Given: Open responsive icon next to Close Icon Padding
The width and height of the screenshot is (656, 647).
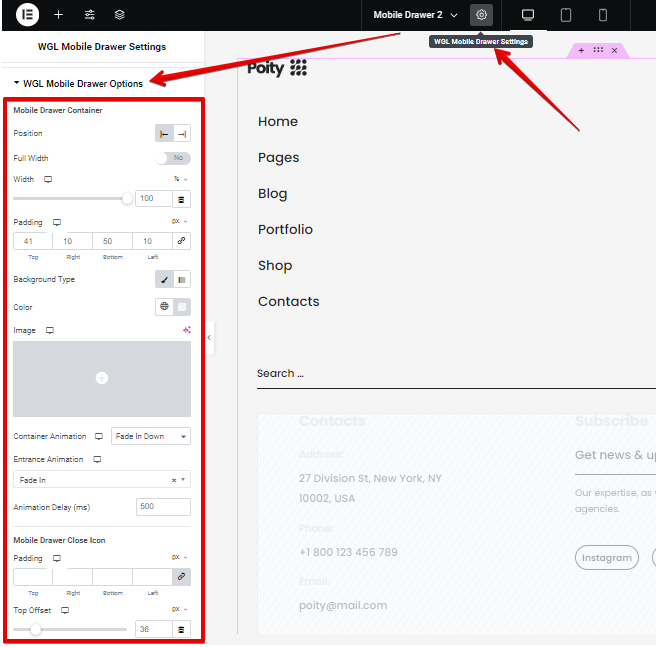Looking at the screenshot, I should click(x=57, y=558).
